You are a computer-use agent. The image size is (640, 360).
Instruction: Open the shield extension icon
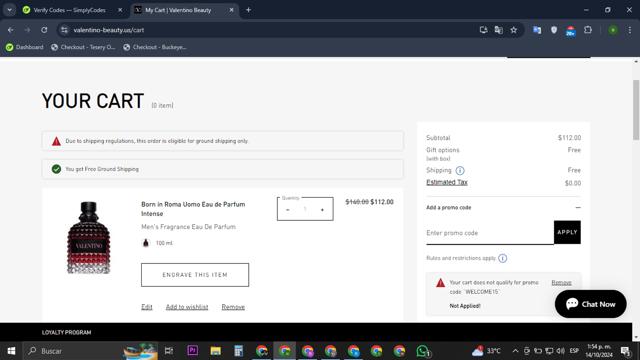(x=554, y=30)
